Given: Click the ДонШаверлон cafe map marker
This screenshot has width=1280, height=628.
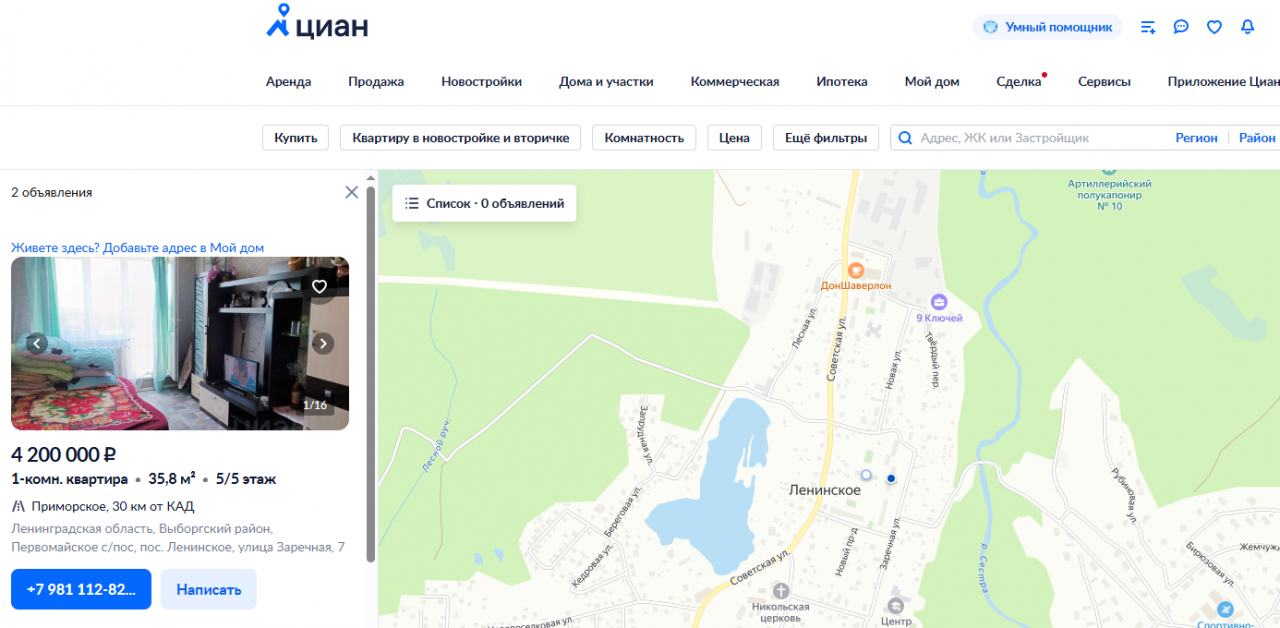Looking at the screenshot, I should coord(856,271).
